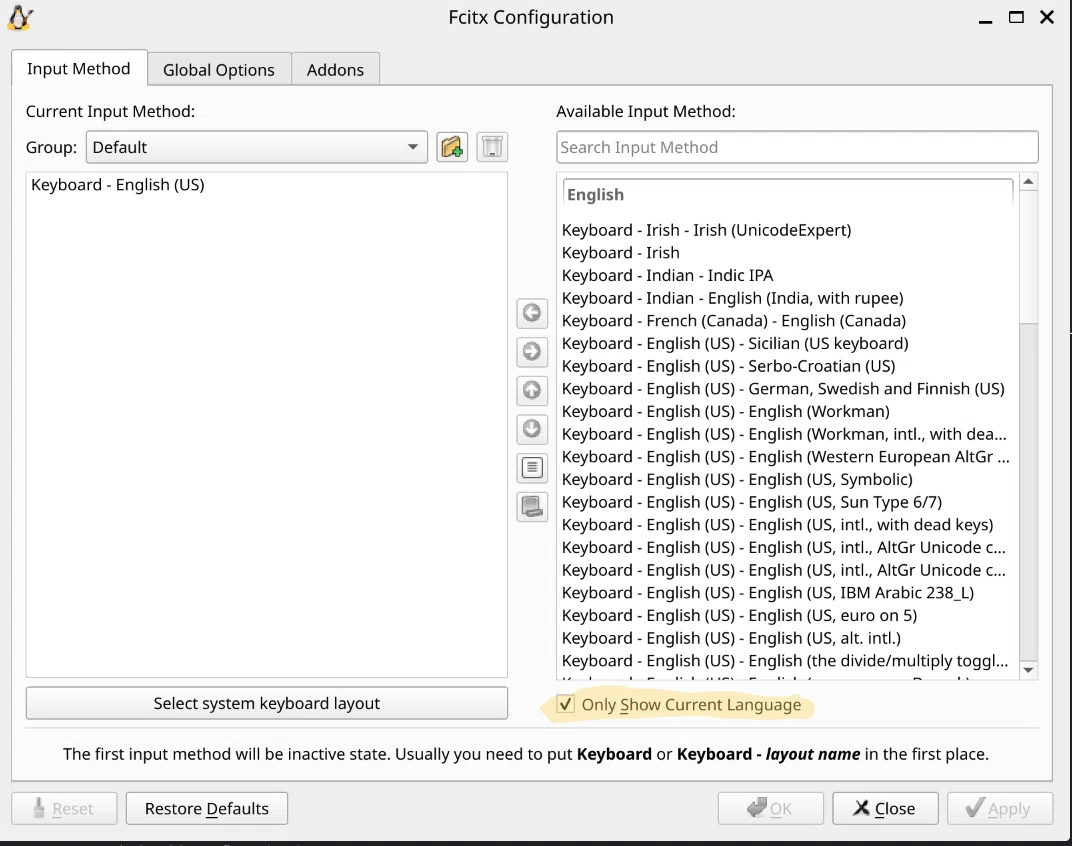The height and width of the screenshot is (846, 1072).
Task: Select the English group header
Action: (788, 194)
